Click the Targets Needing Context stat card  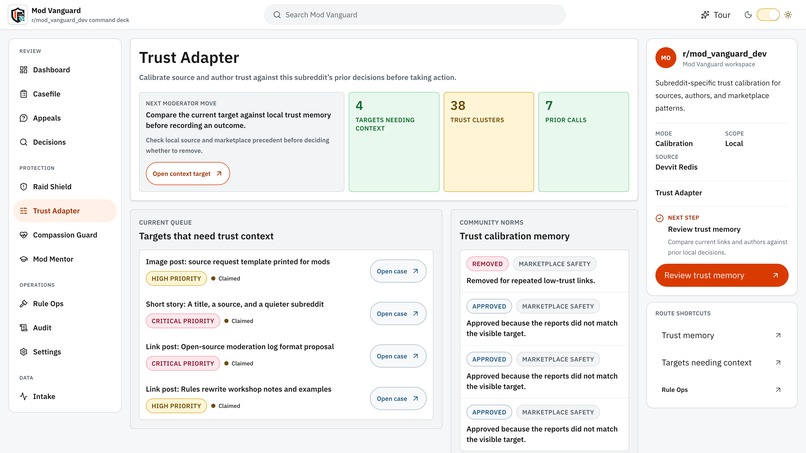(x=394, y=142)
